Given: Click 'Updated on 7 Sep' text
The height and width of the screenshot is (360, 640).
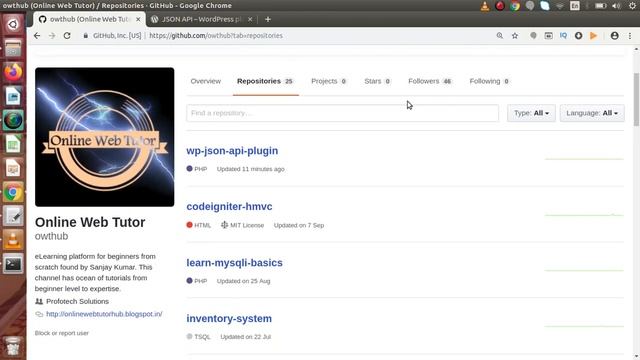Looking at the screenshot, I should click(x=299, y=225).
